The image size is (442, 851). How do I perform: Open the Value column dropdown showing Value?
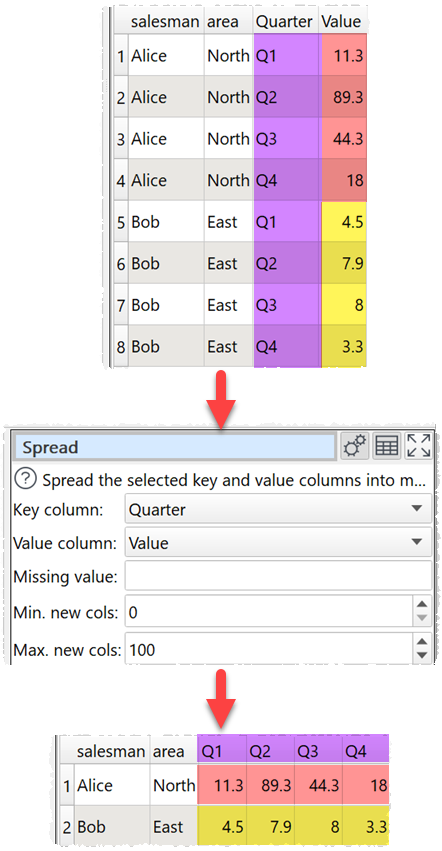(x=279, y=543)
